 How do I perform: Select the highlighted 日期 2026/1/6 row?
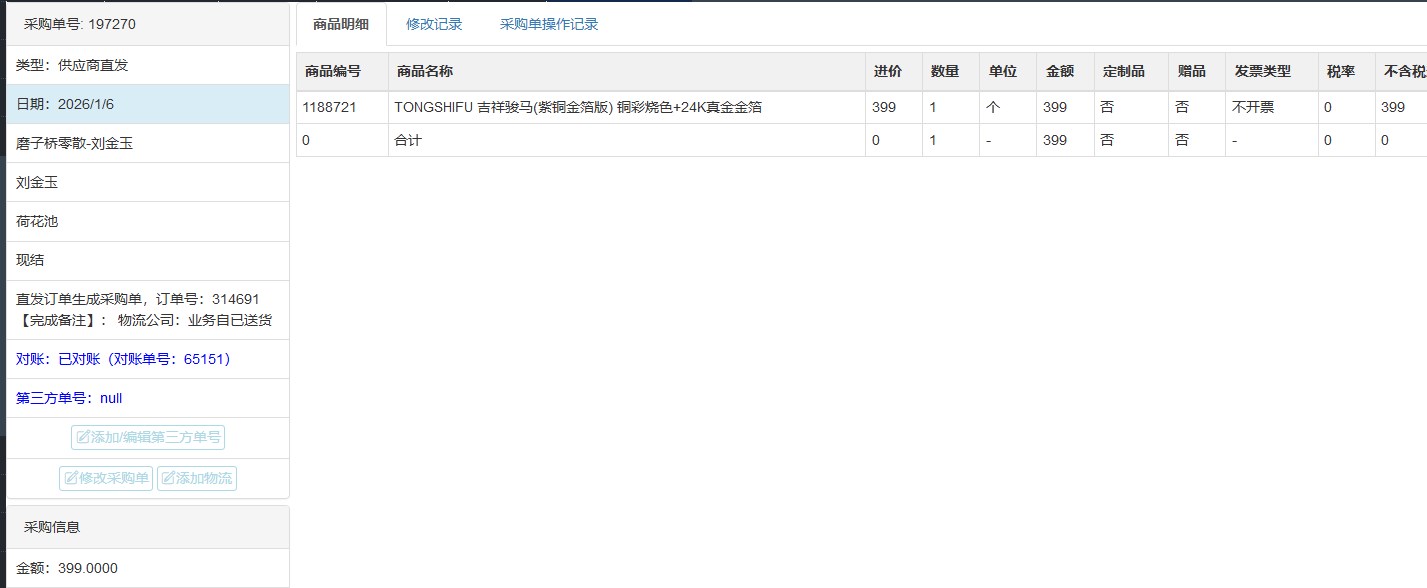point(148,104)
